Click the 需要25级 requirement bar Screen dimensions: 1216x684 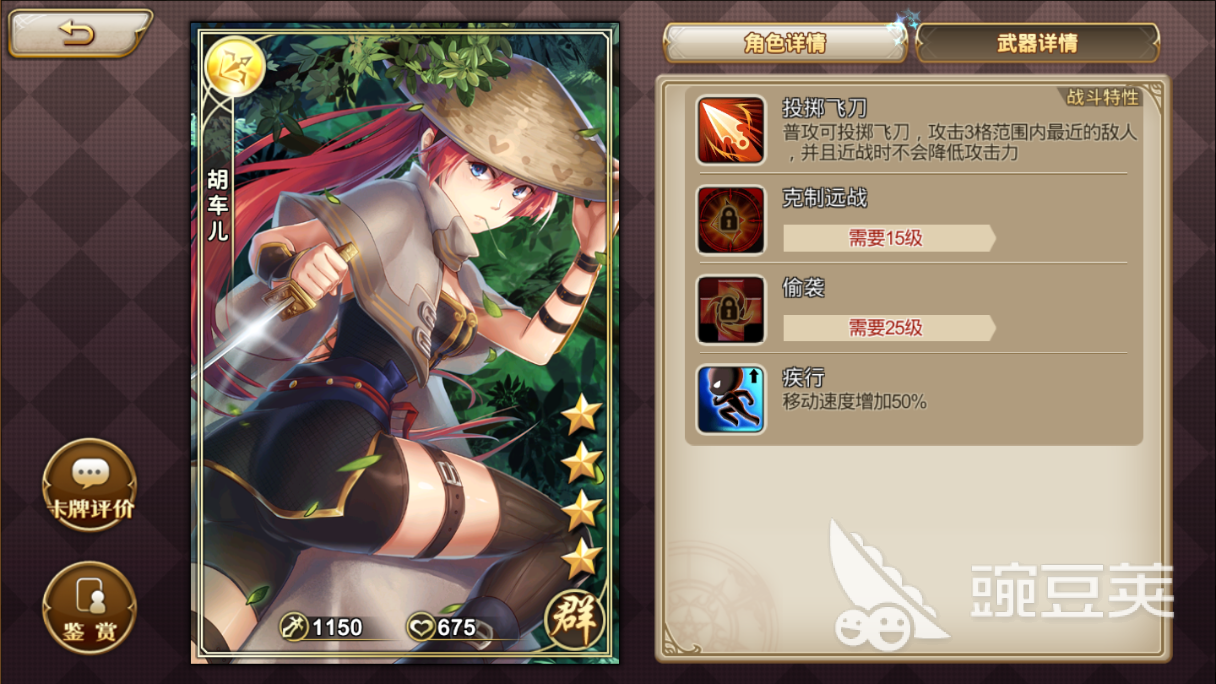(x=889, y=328)
